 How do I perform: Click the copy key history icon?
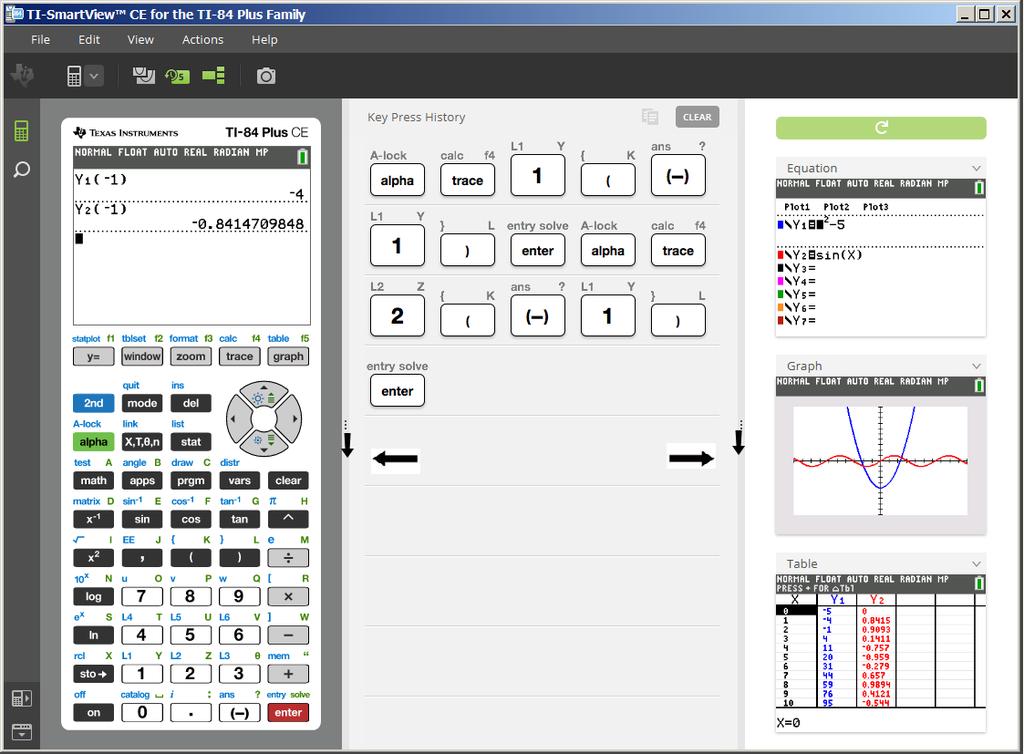[650, 117]
